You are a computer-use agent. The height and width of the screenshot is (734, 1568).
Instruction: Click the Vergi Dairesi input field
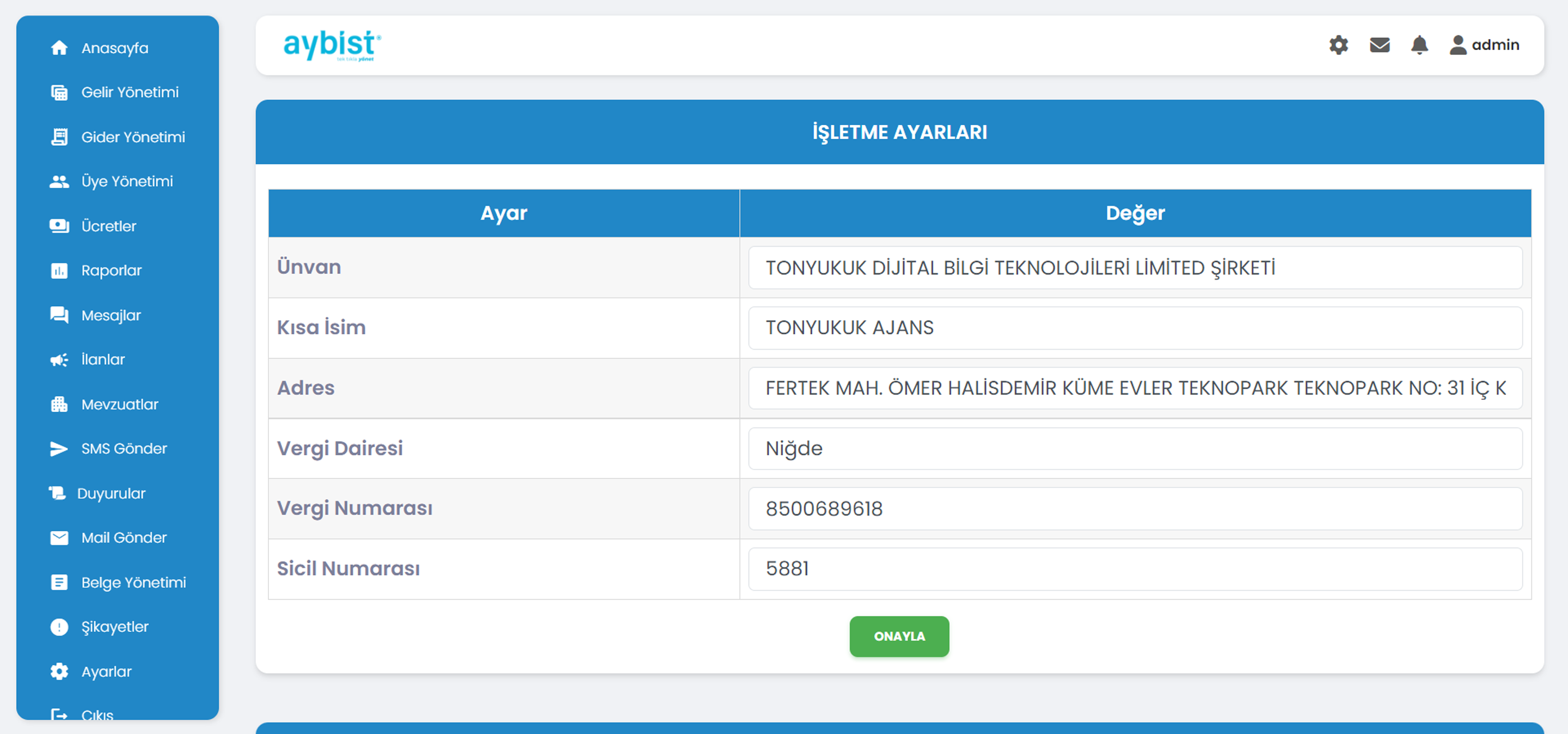click(x=1135, y=449)
